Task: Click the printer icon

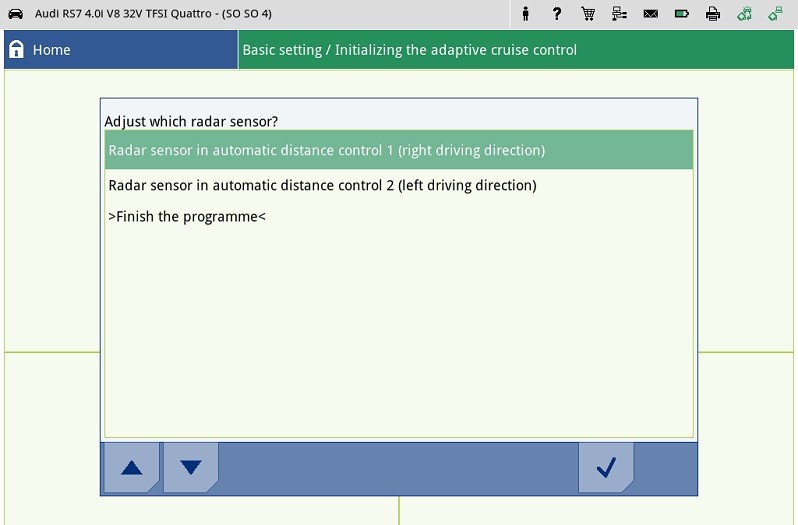Action: click(712, 14)
